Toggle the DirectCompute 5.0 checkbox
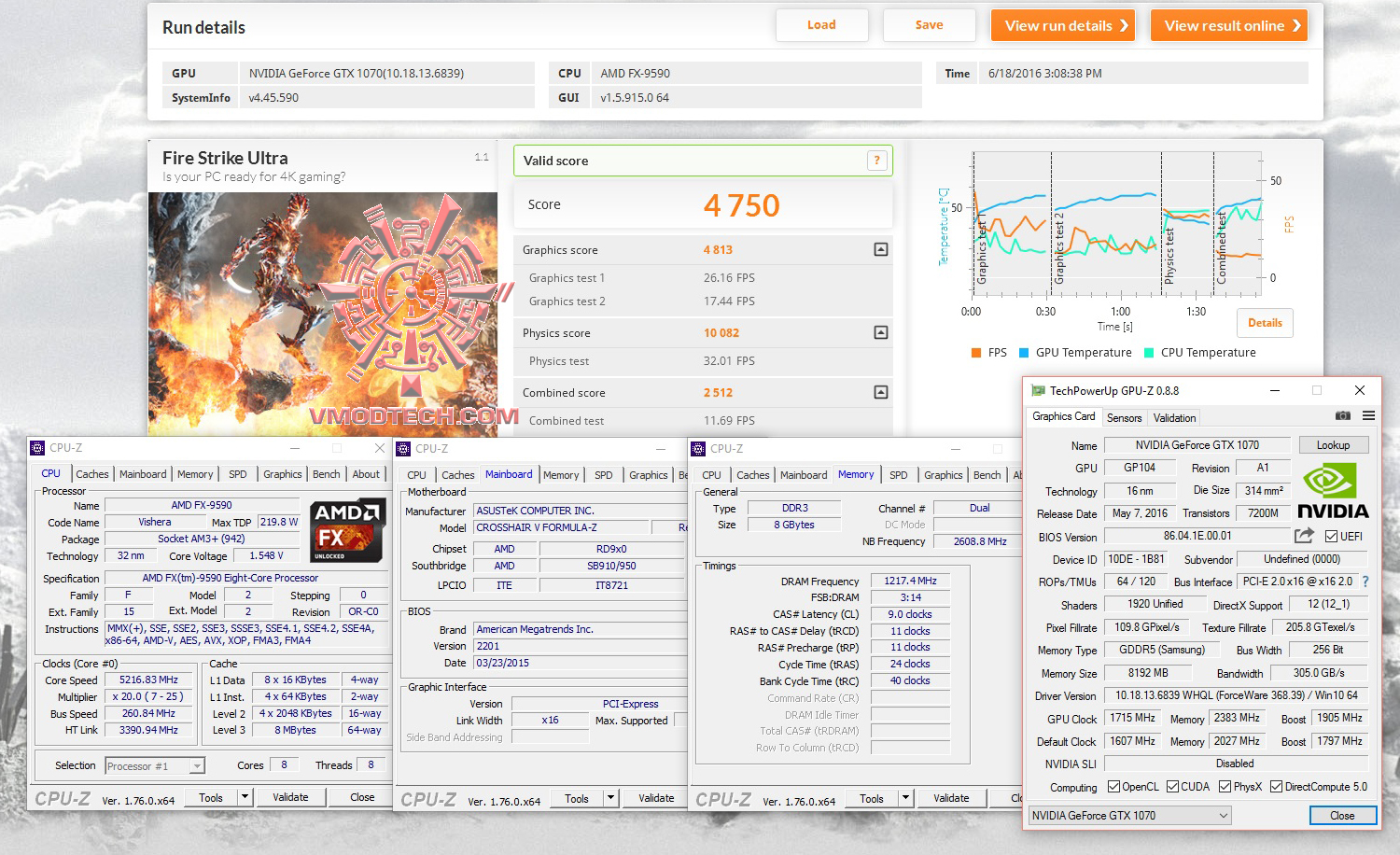This screenshot has height=855, width=1400. coord(1276,787)
